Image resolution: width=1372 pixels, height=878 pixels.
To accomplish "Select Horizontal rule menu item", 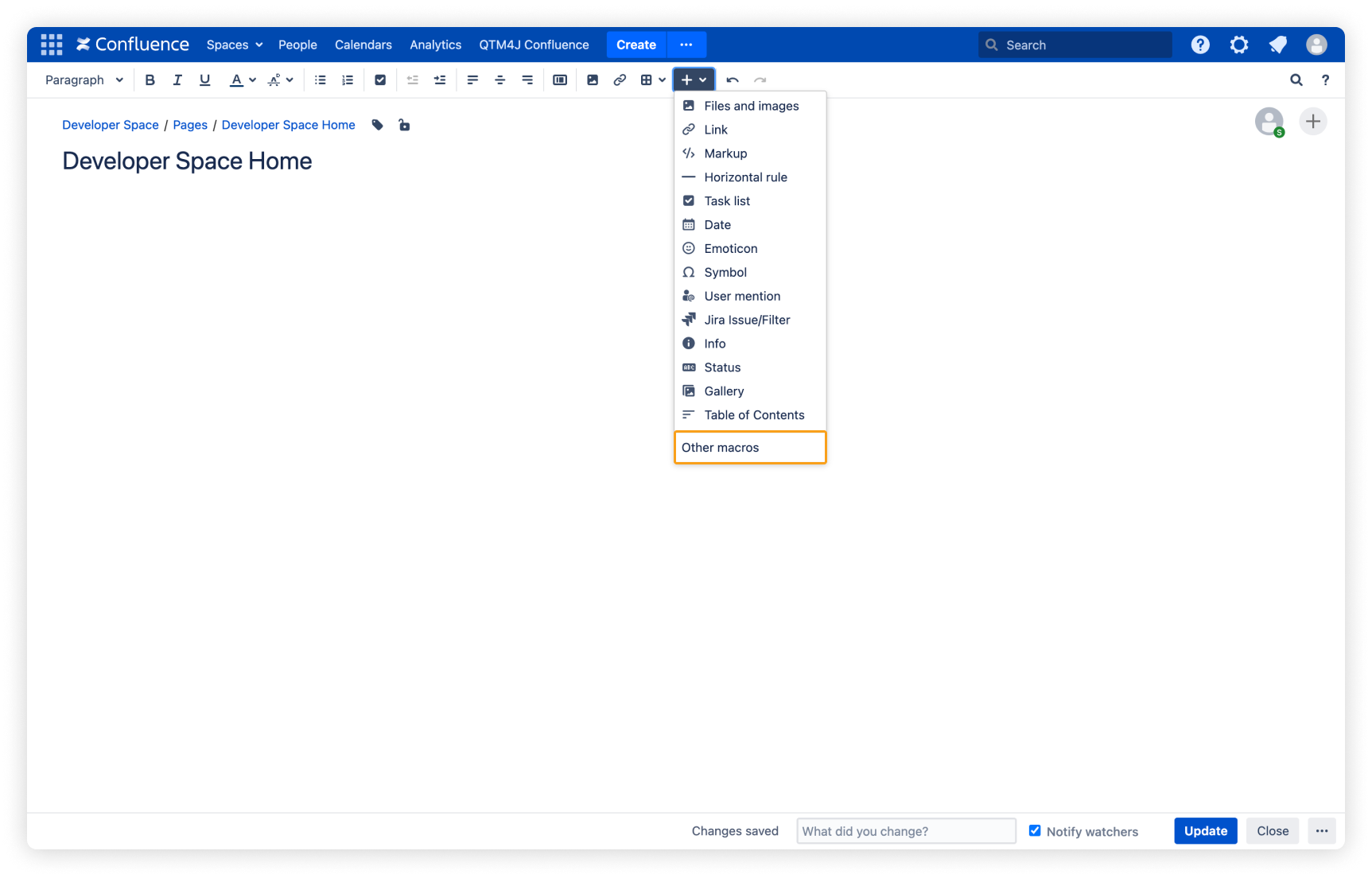I will 750,177.
